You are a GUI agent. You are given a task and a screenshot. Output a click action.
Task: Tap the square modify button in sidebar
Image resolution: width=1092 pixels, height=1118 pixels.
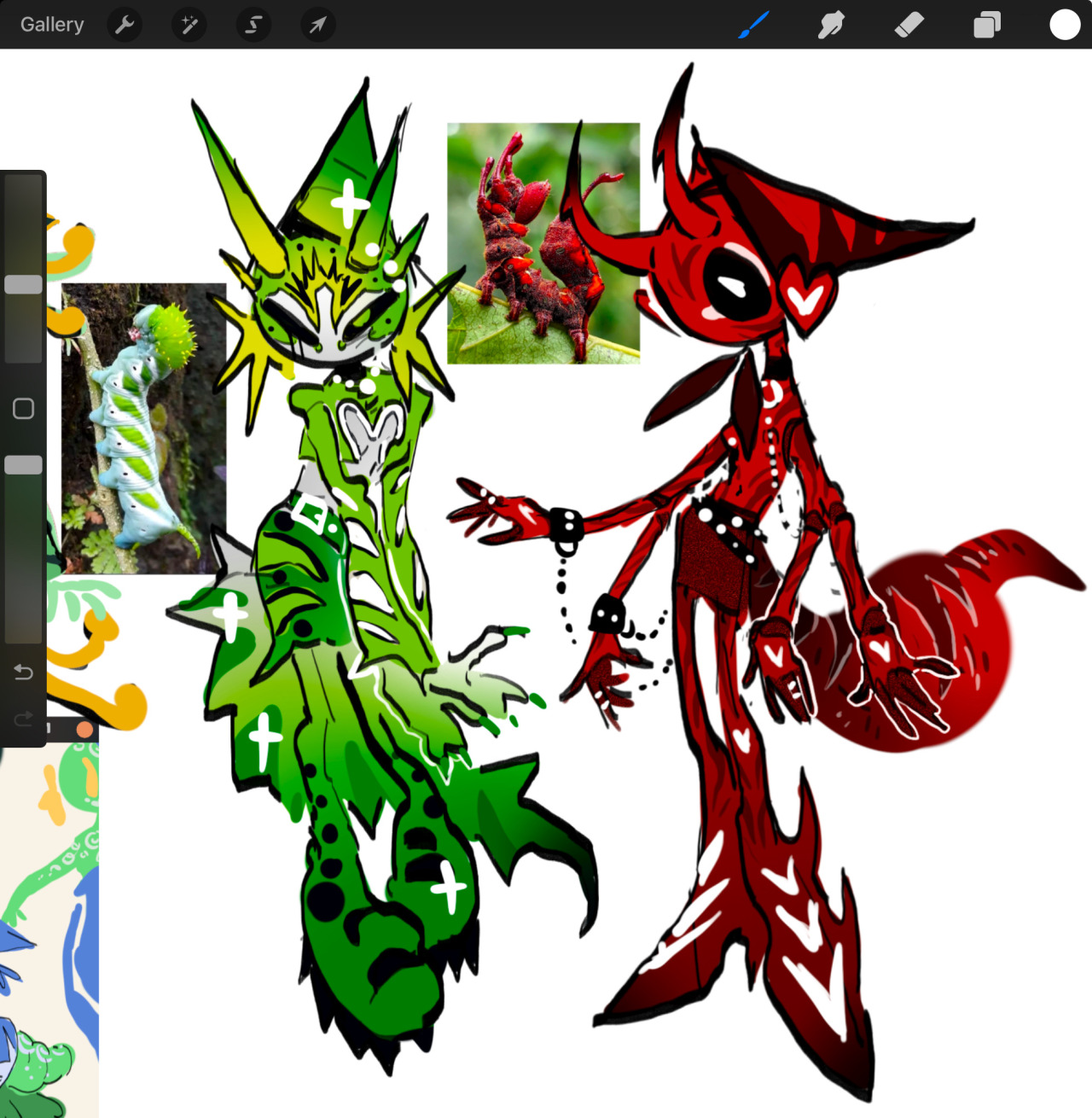[23, 409]
